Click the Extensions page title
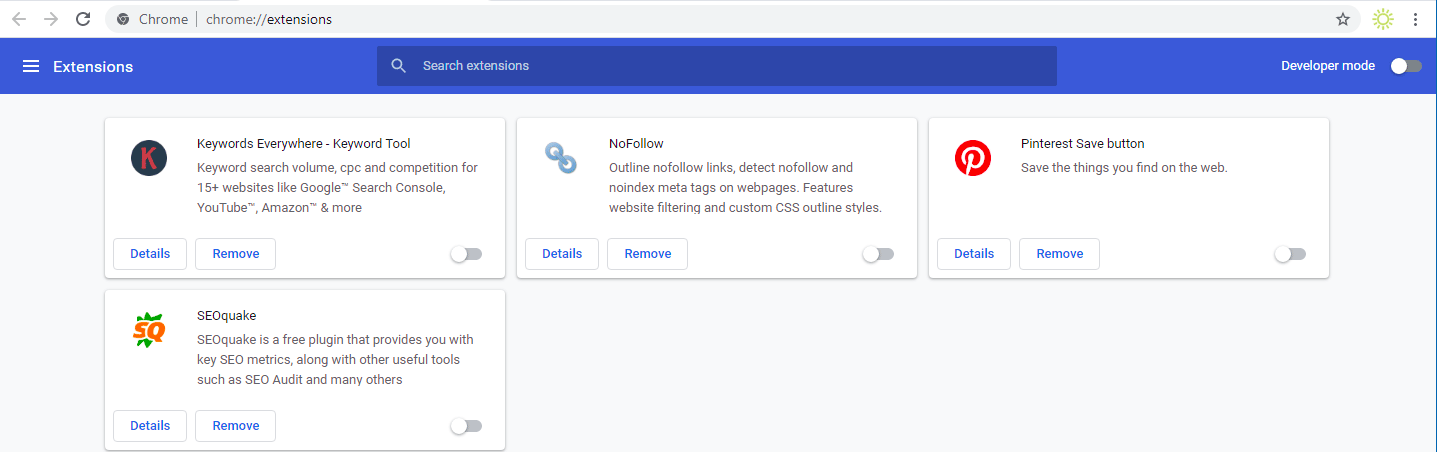1437x452 pixels. (93, 67)
